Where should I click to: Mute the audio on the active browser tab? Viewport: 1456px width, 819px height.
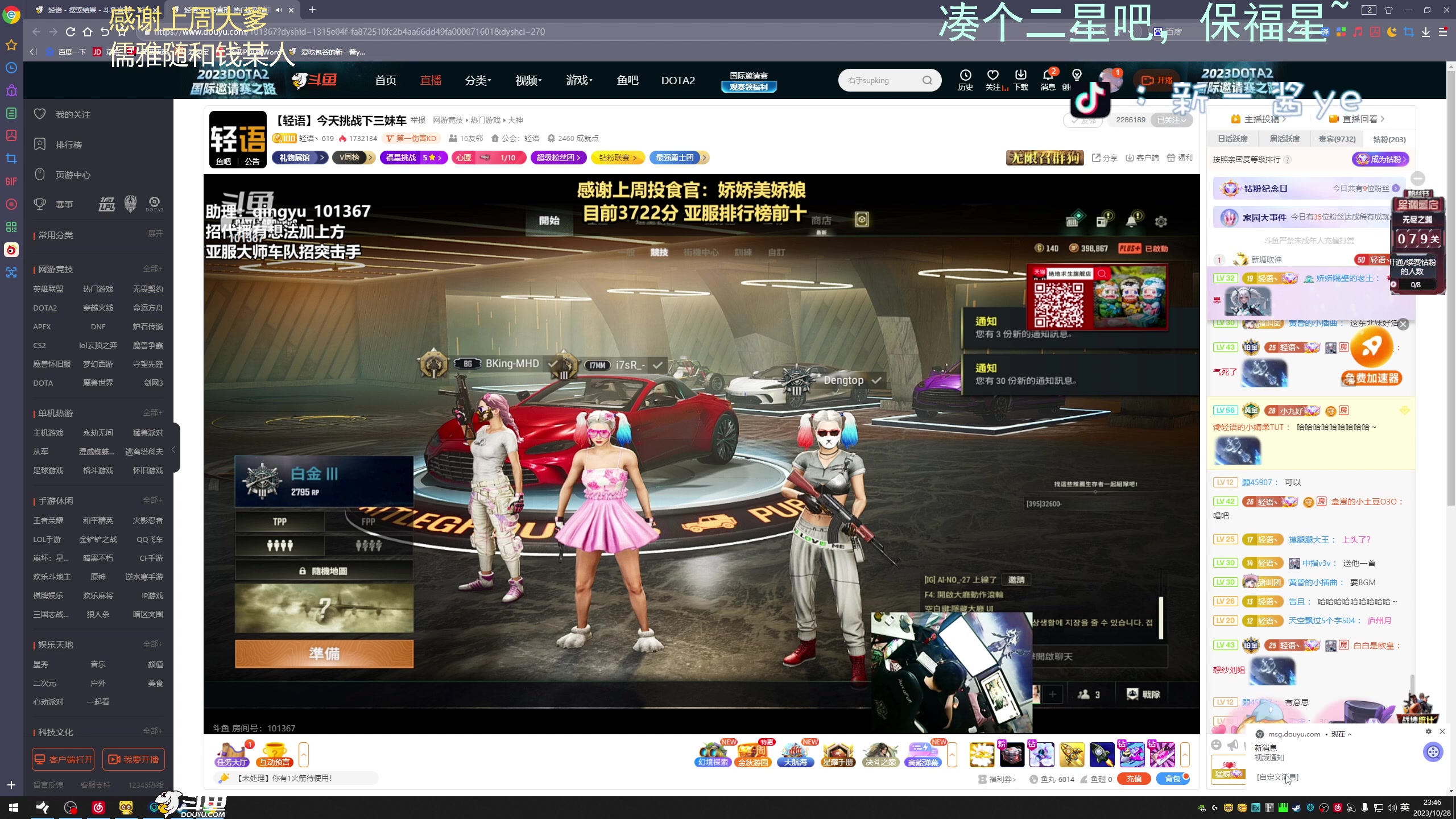point(279,10)
